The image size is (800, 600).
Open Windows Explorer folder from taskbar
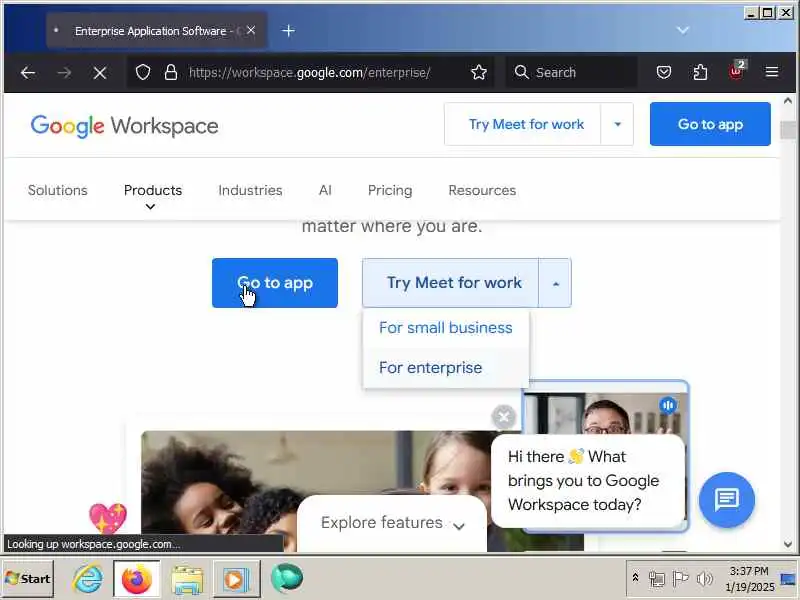pos(187,580)
